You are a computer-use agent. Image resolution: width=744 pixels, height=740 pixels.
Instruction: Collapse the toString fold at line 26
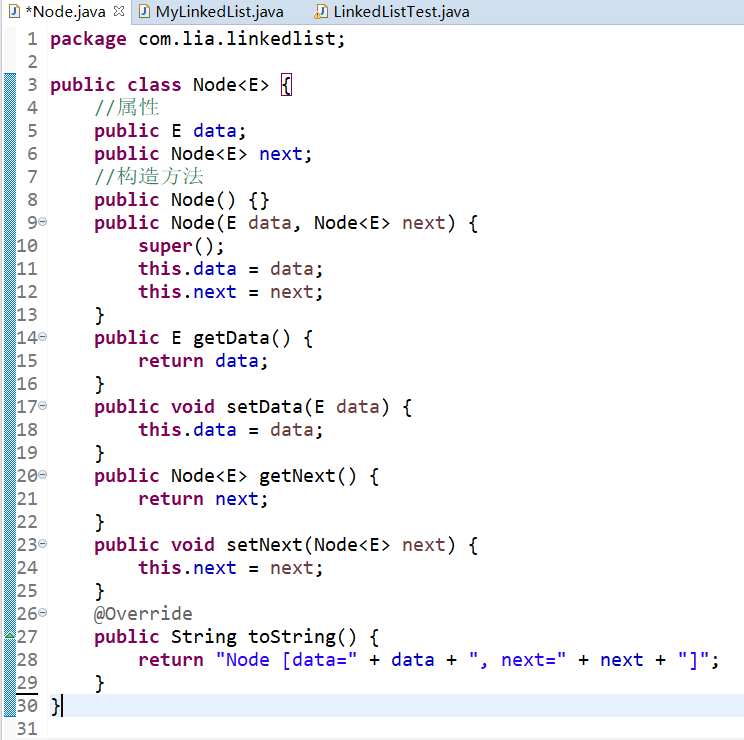[x=43, y=613]
